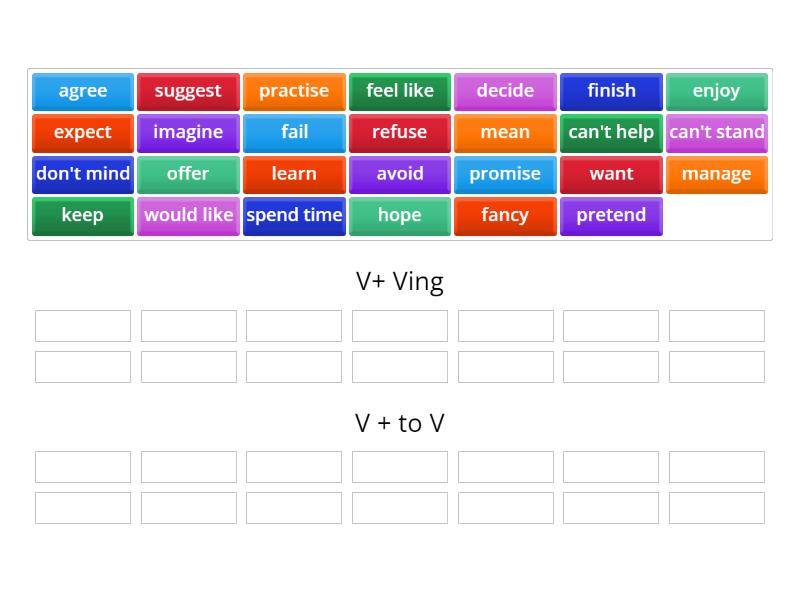Click the 'decide' word tile
The image size is (800, 600).
point(505,91)
